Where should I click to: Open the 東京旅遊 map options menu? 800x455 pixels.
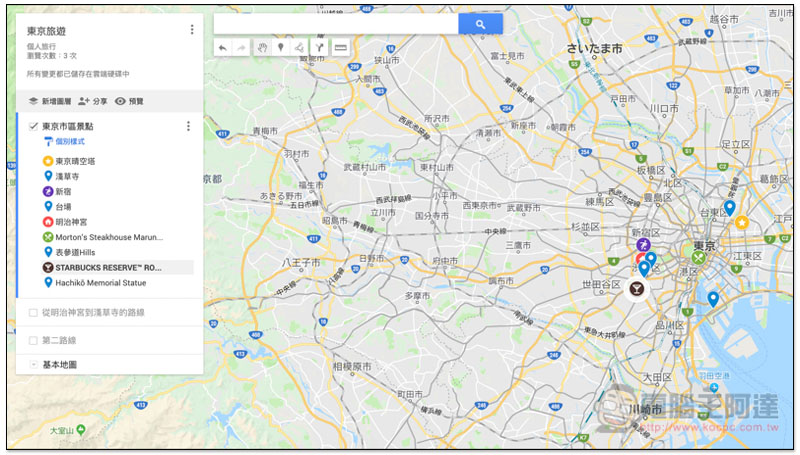192,30
